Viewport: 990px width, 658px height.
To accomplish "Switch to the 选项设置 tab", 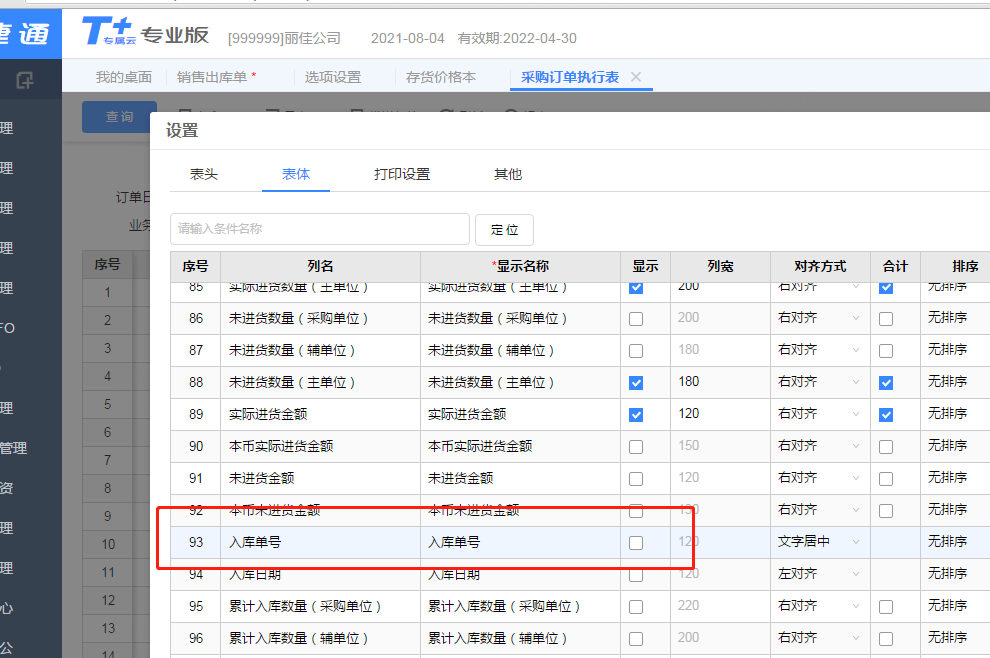I will tap(333, 77).
